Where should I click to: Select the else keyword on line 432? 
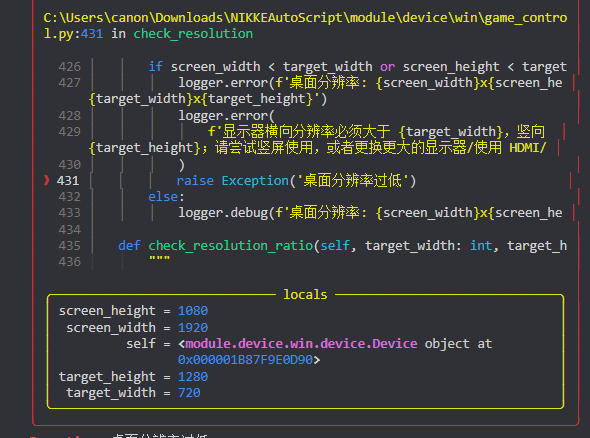click(x=163, y=196)
